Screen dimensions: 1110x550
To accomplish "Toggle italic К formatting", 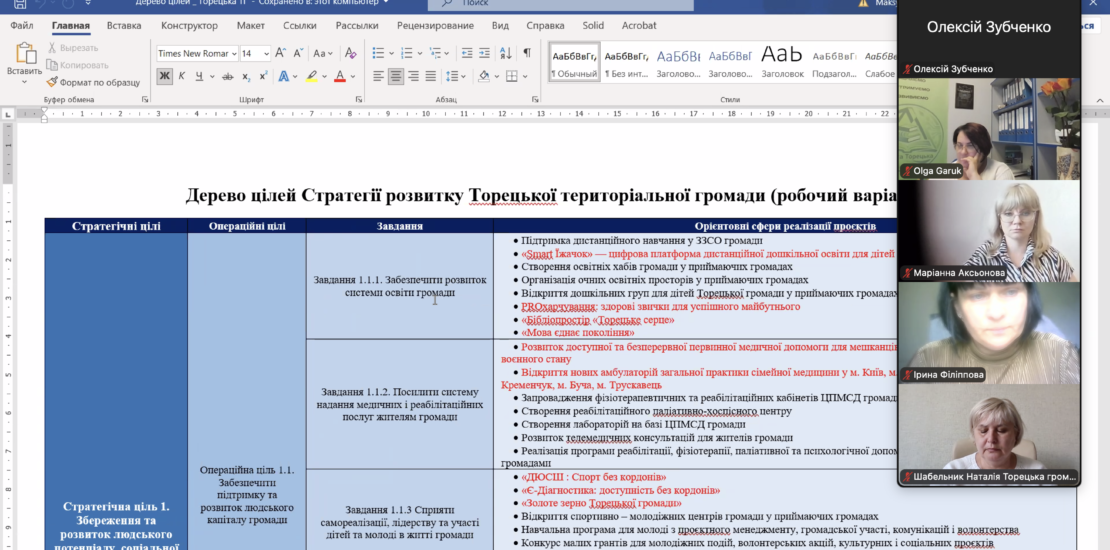I will (182, 76).
